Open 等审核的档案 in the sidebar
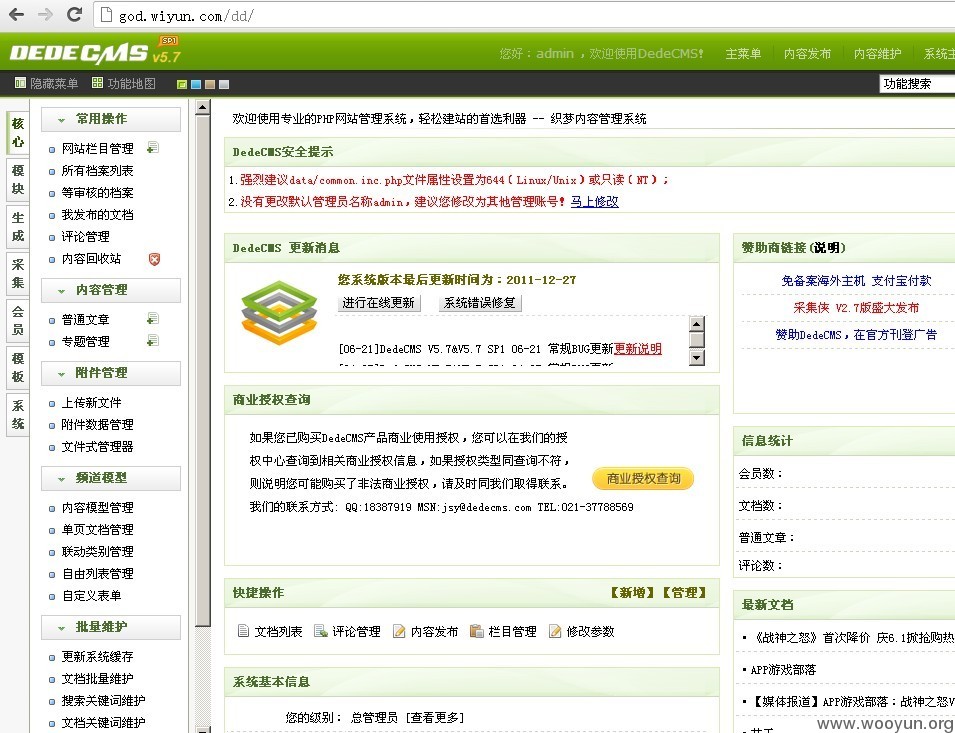Screen dimensions: 955x733 (x=97, y=192)
